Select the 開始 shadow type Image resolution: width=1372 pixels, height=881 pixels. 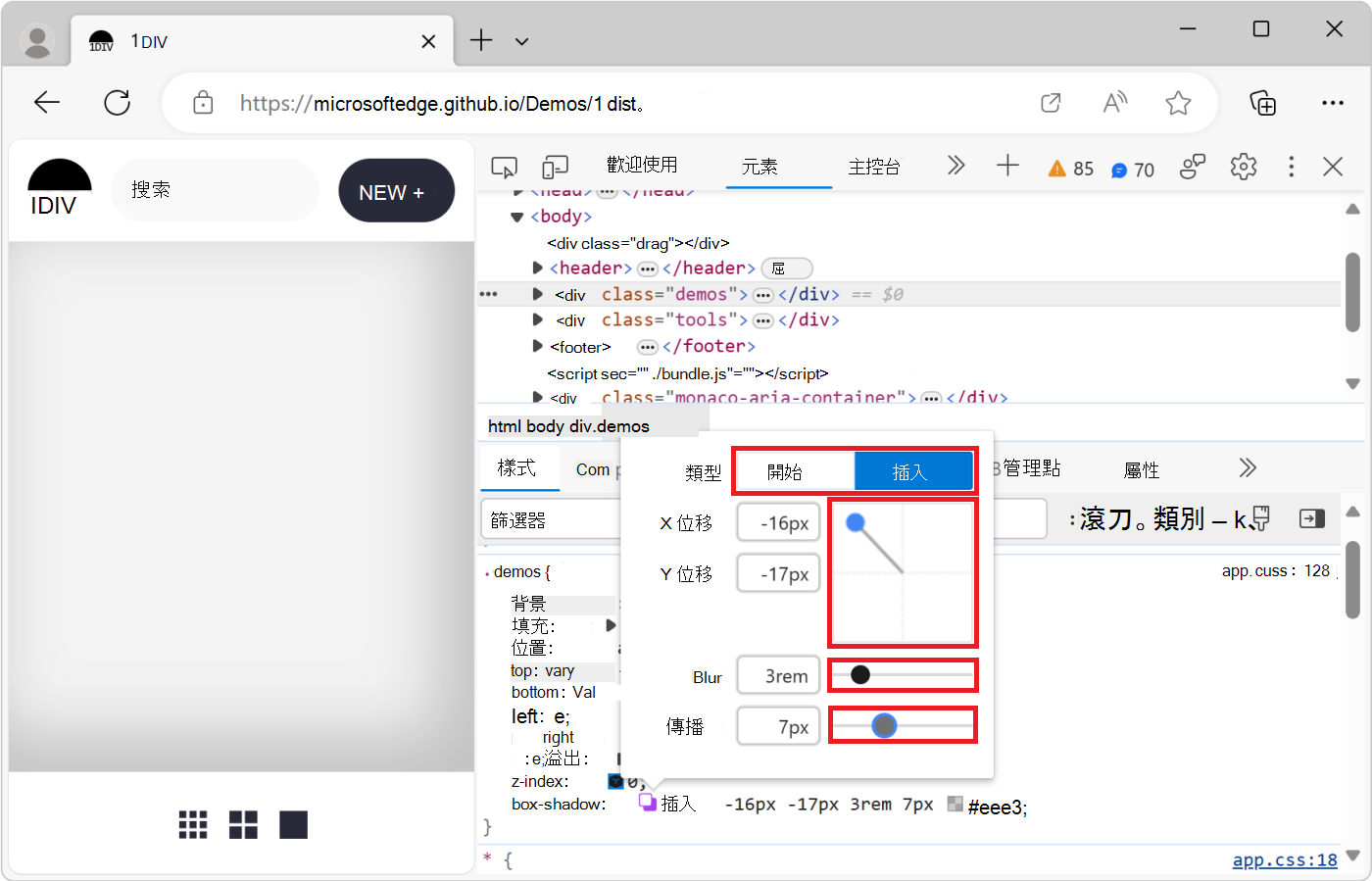click(x=795, y=471)
